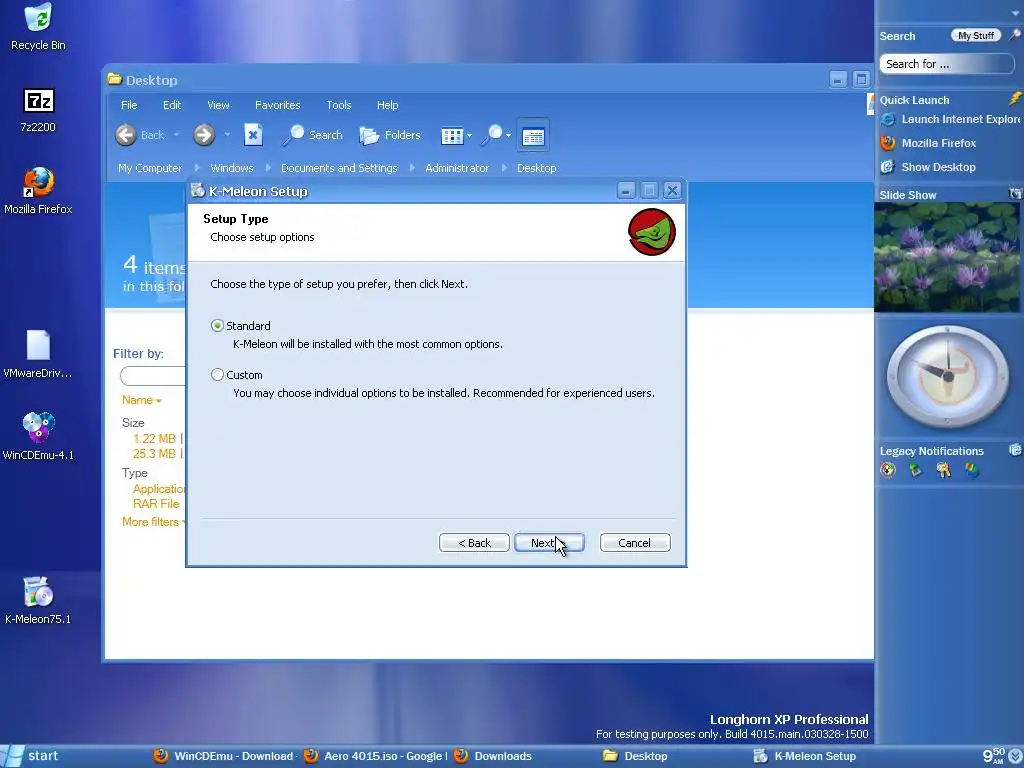Click the Views grid icon in toolbar
Viewport: 1024px width, 768px height.
(452, 136)
